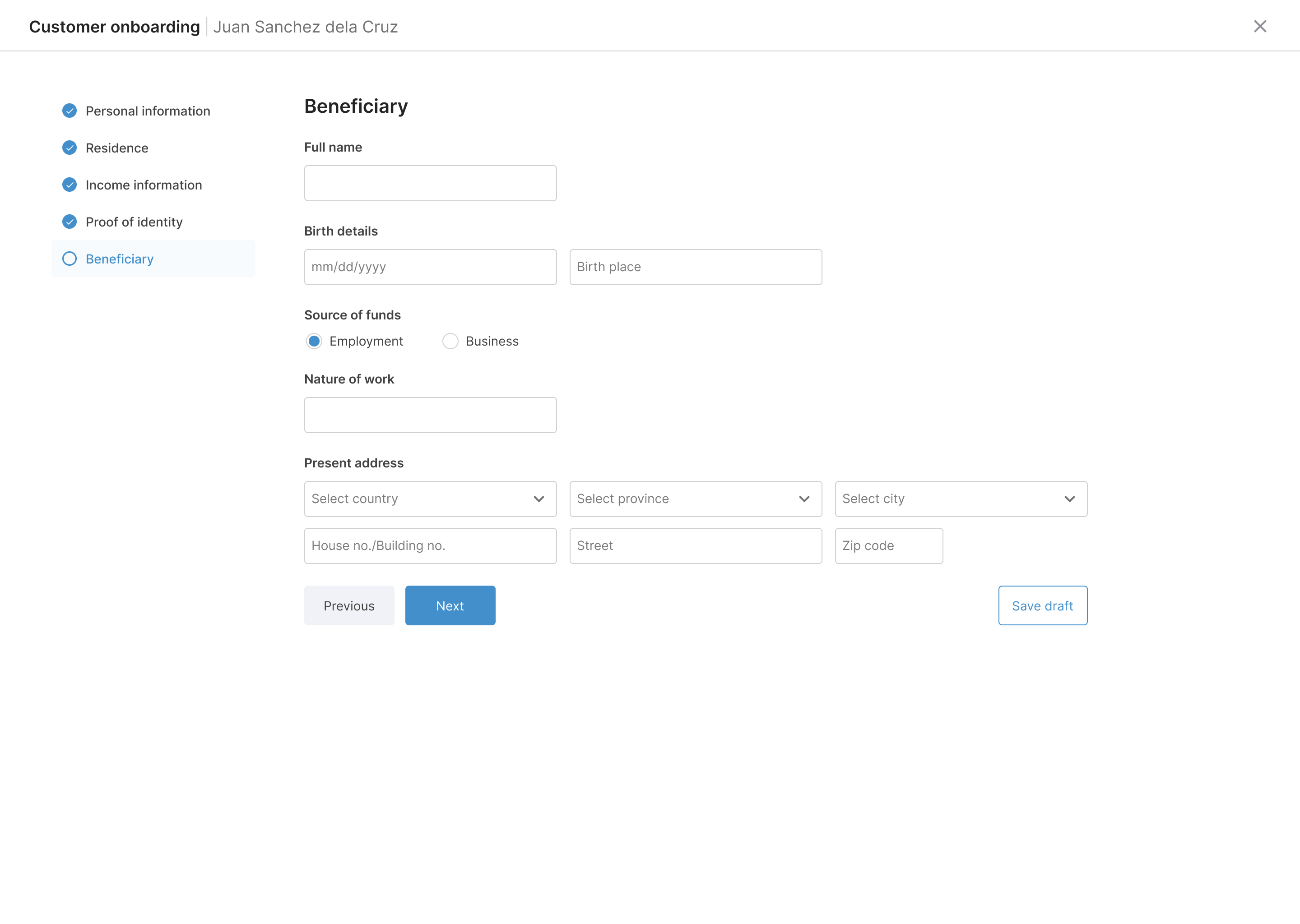Click the checkmark icon beside Income information
The width and height of the screenshot is (1300, 924).
(x=70, y=185)
